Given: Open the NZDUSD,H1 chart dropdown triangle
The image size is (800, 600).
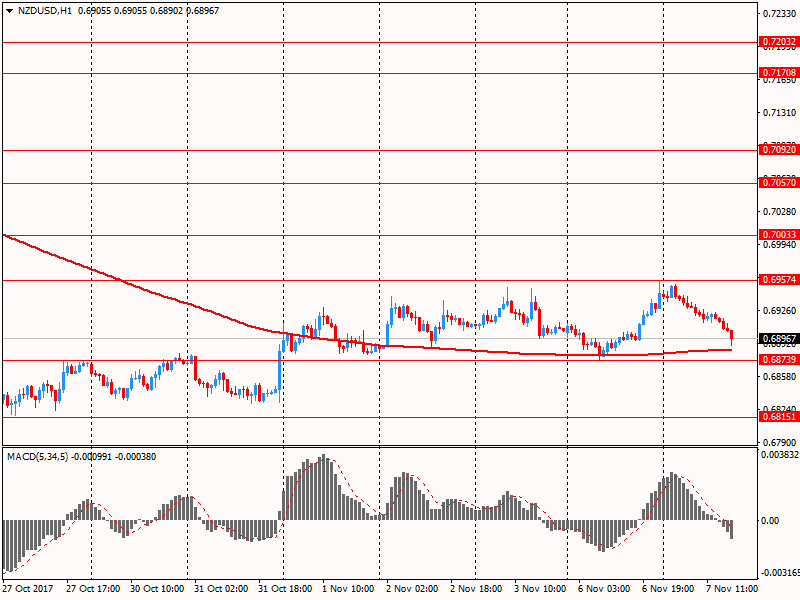Looking at the screenshot, I should [9, 11].
